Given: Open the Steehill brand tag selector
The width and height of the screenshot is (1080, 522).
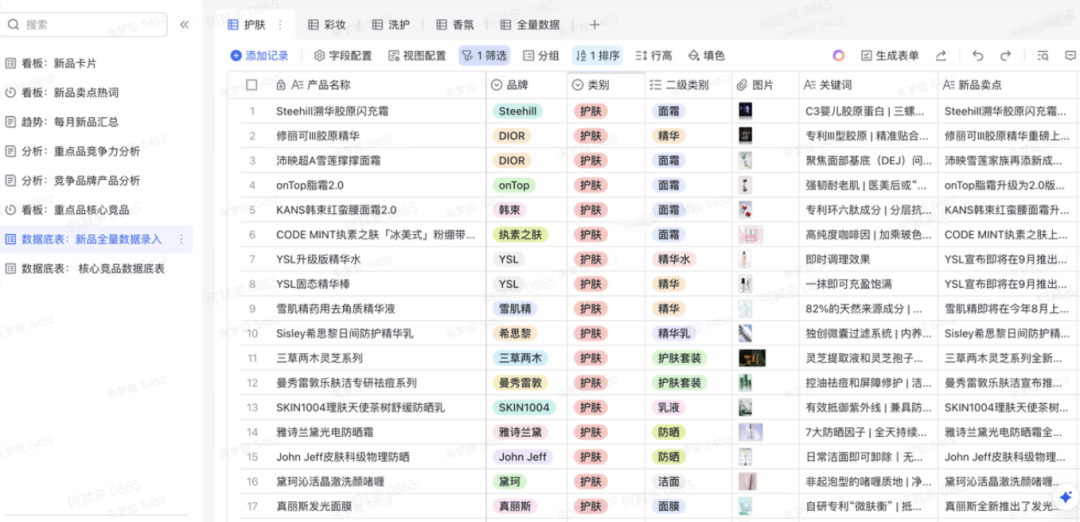Looking at the screenshot, I should (518, 111).
